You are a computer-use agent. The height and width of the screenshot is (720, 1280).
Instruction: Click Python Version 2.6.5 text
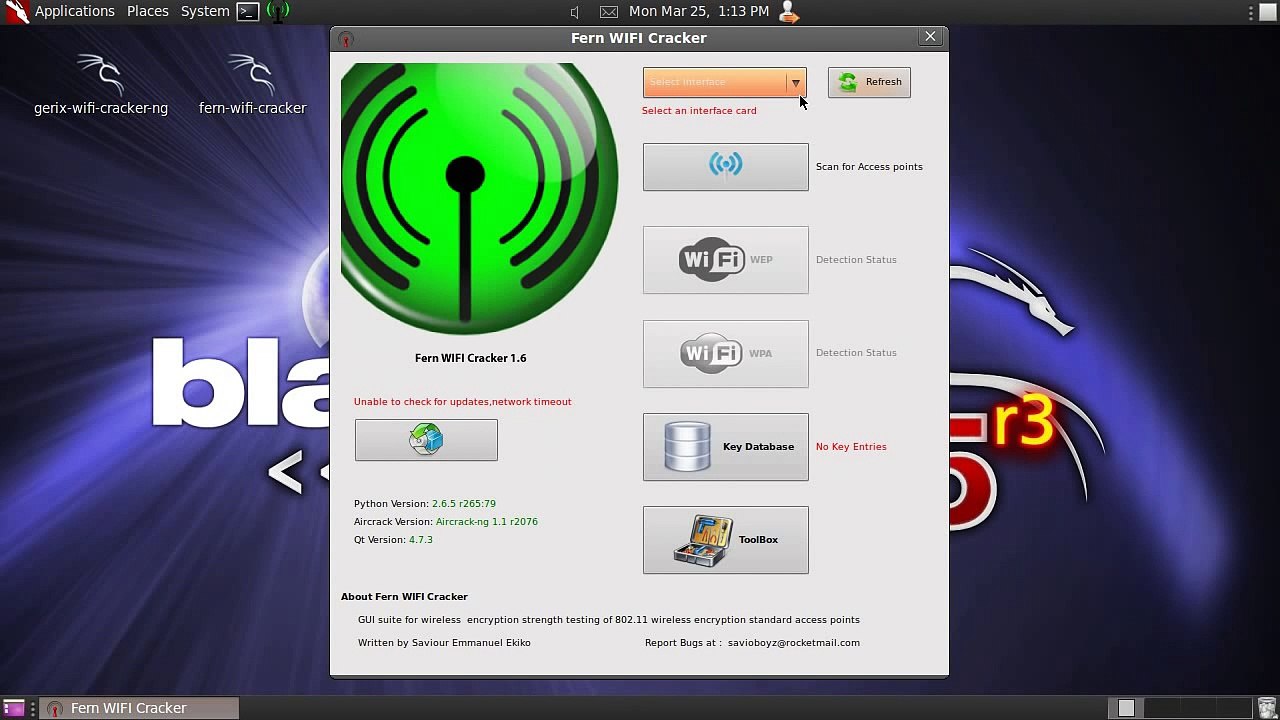point(425,504)
